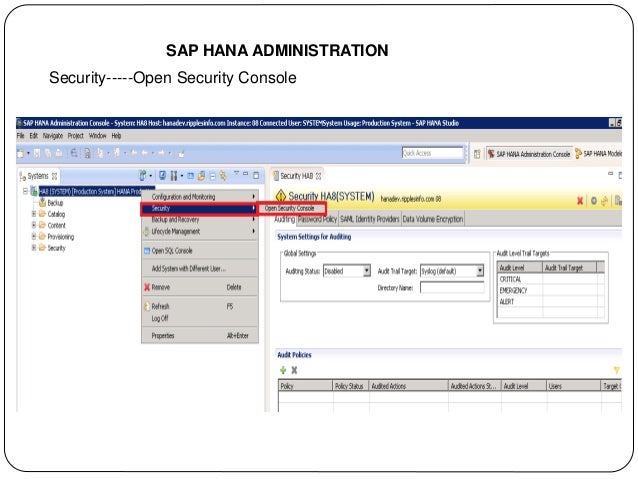Close the Security HA8 editor tab

coord(319,176)
